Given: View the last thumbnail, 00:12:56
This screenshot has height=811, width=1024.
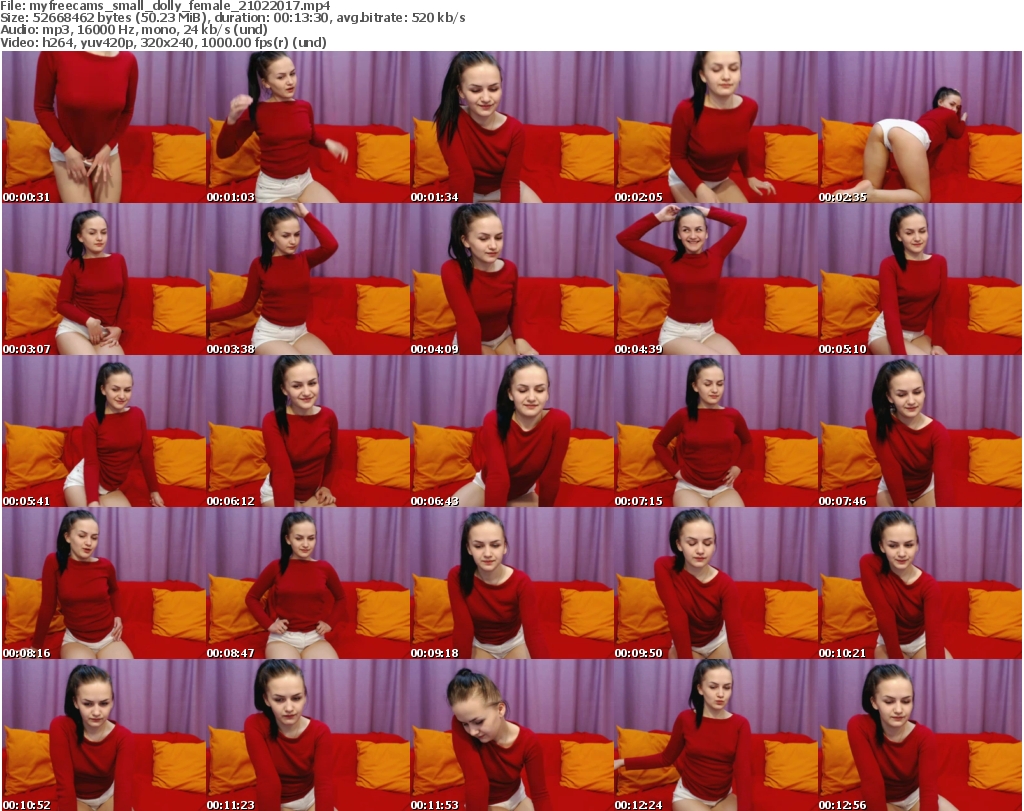Looking at the screenshot, I should 920,735.
